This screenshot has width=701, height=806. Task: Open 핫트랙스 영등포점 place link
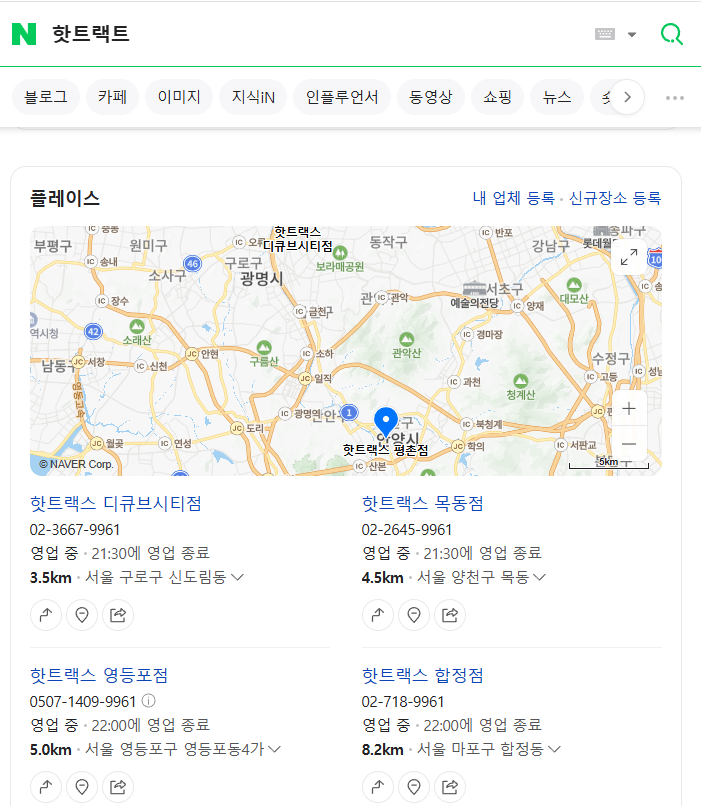point(99,675)
